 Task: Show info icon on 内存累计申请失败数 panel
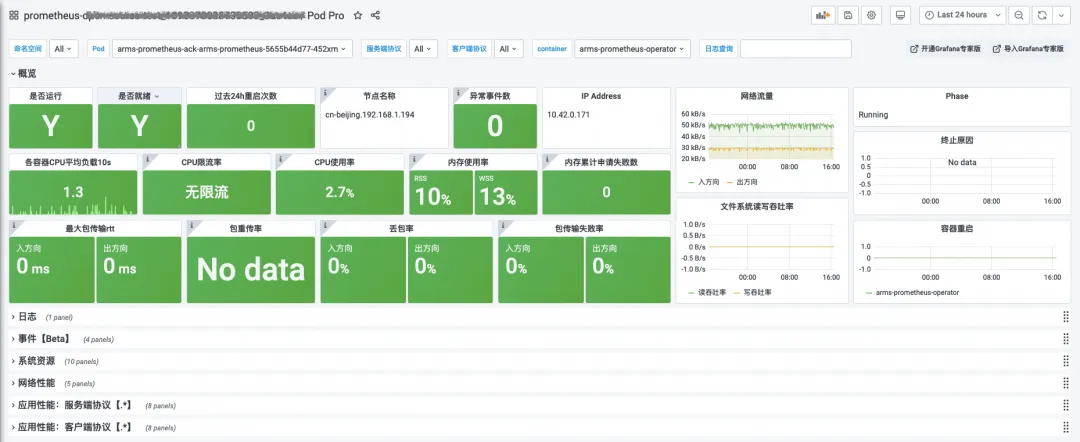tap(547, 158)
